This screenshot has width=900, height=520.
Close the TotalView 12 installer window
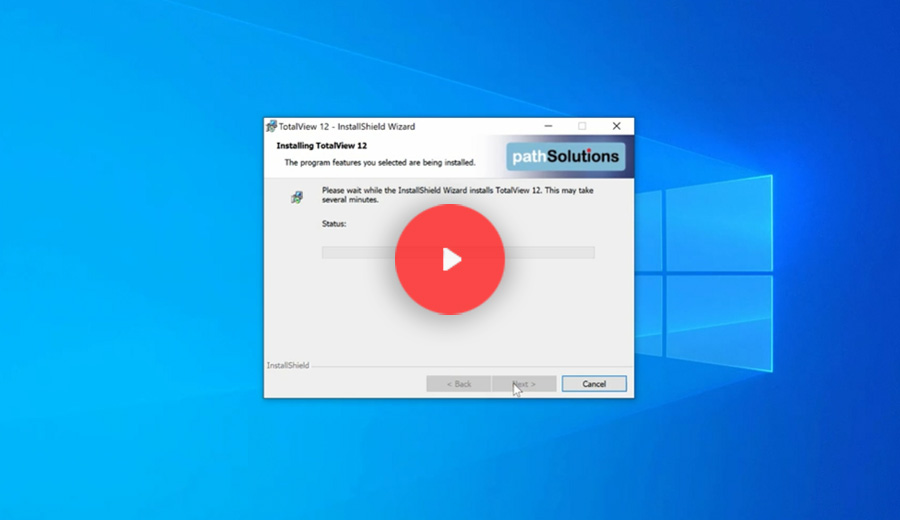coord(616,126)
